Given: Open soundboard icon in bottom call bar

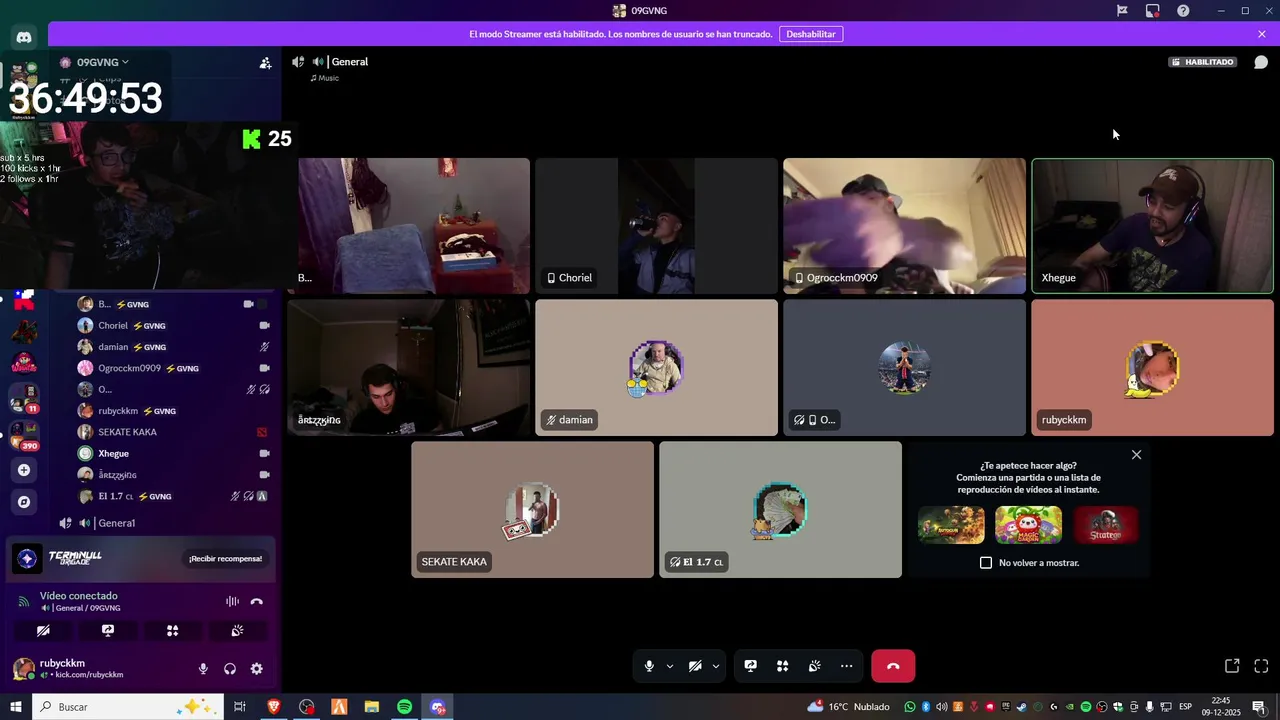Looking at the screenshot, I should point(814,666).
